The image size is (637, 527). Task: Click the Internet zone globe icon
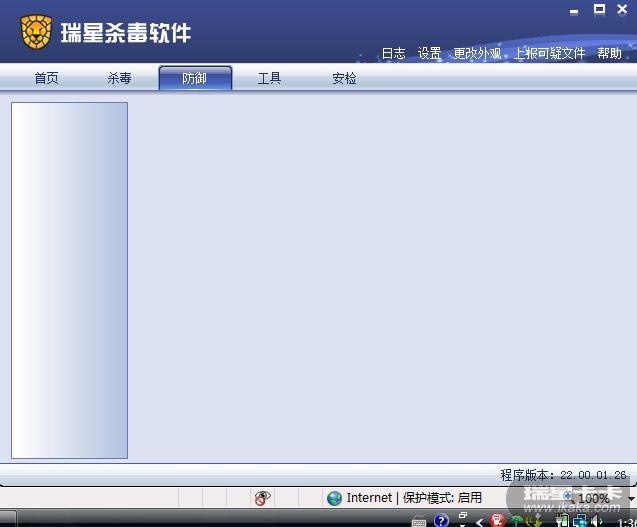334,498
